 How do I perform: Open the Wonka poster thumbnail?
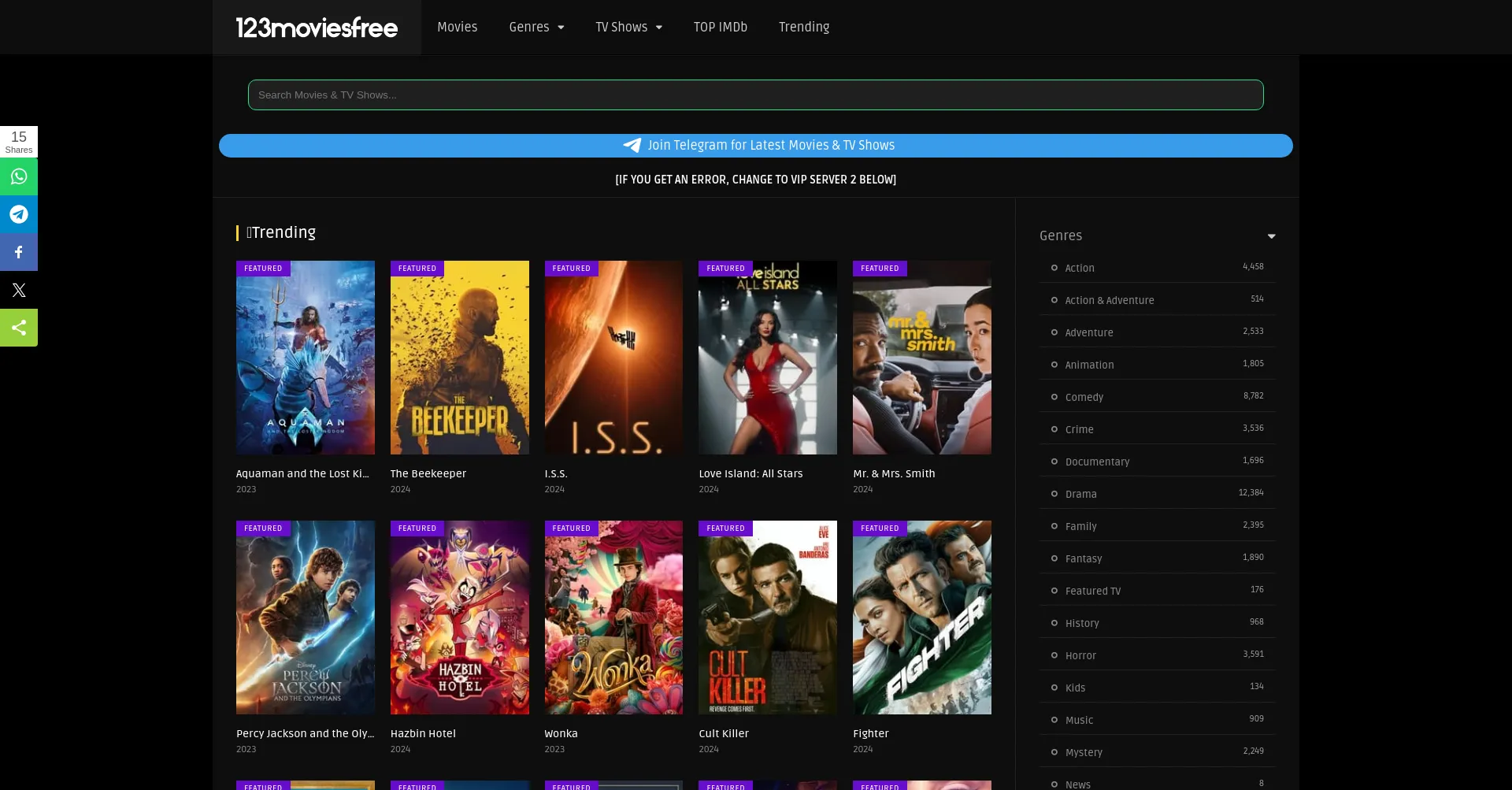coord(613,618)
